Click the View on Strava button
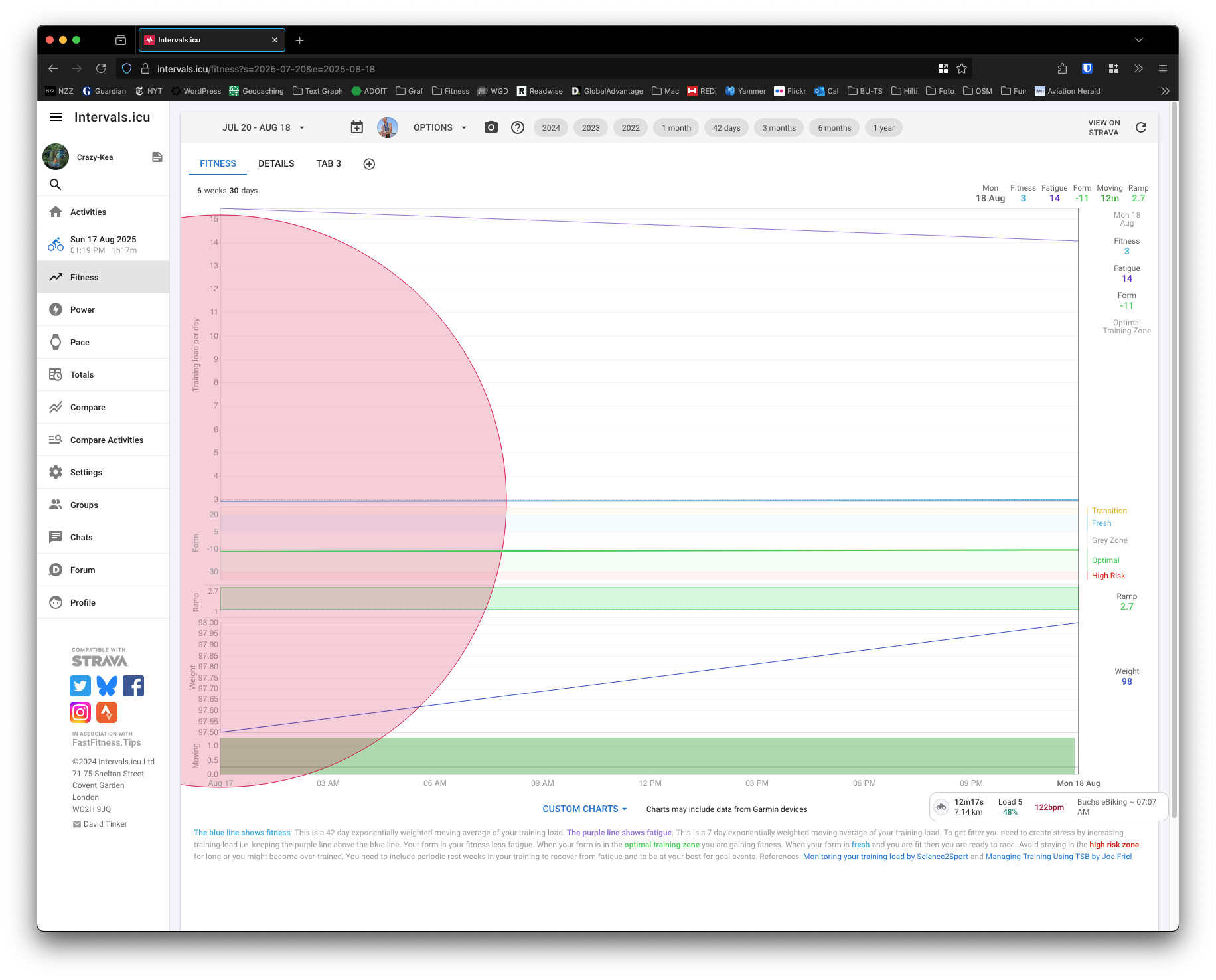The width and height of the screenshot is (1216, 980). [1104, 127]
